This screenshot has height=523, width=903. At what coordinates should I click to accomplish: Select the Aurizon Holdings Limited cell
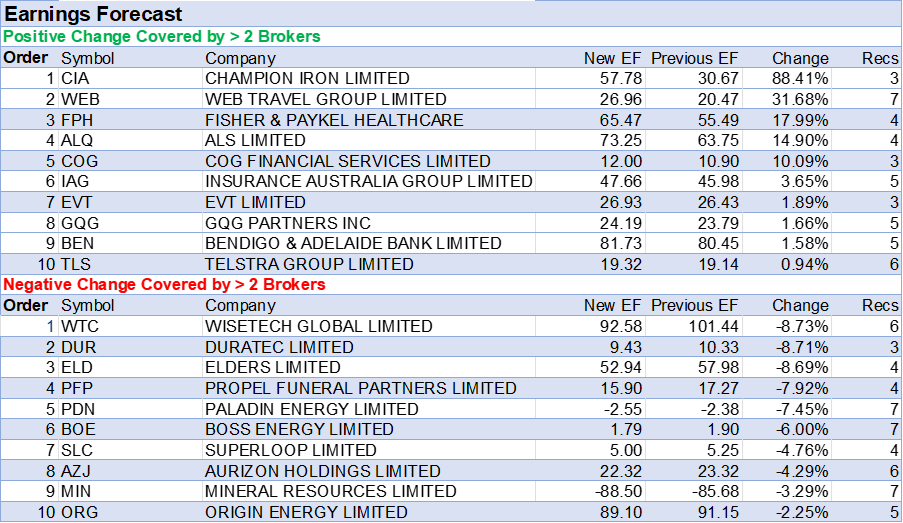[322, 471]
